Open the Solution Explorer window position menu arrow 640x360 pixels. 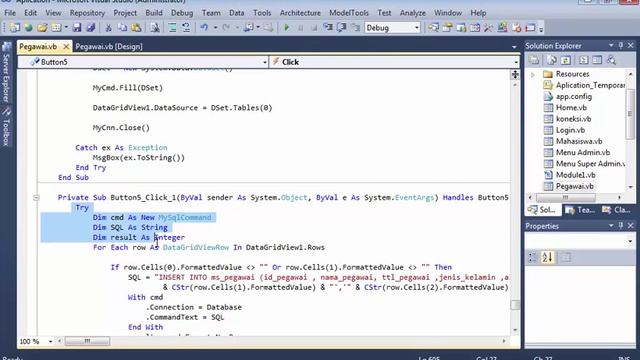click(x=611, y=45)
